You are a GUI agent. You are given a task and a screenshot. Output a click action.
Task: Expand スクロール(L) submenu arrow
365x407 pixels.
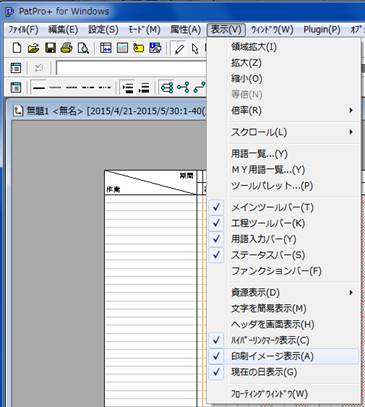coord(351,132)
